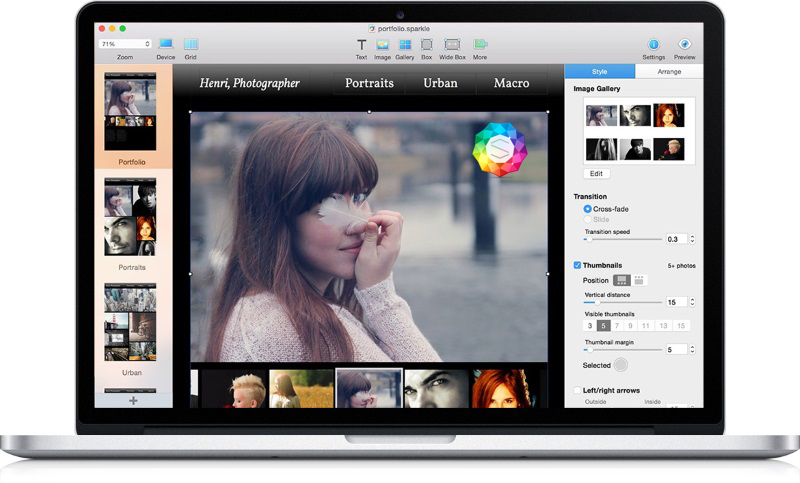Enable the Thumbnails checkbox
The width and height of the screenshot is (800, 483).
click(x=577, y=265)
